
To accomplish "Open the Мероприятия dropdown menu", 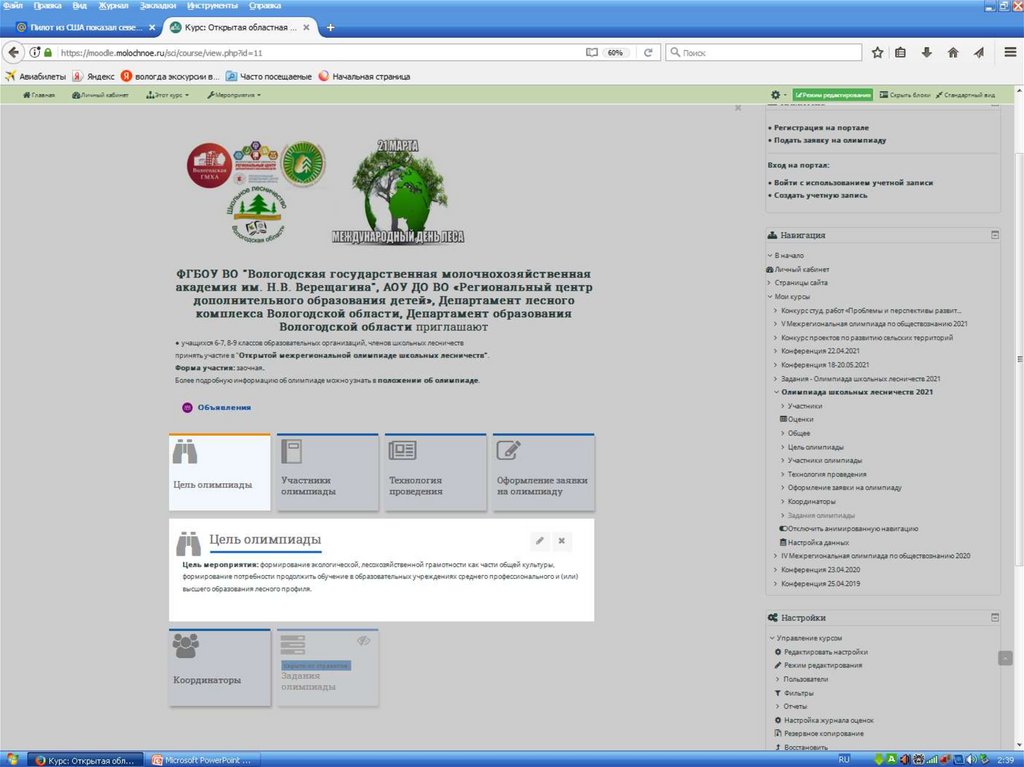I will tap(234, 95).
